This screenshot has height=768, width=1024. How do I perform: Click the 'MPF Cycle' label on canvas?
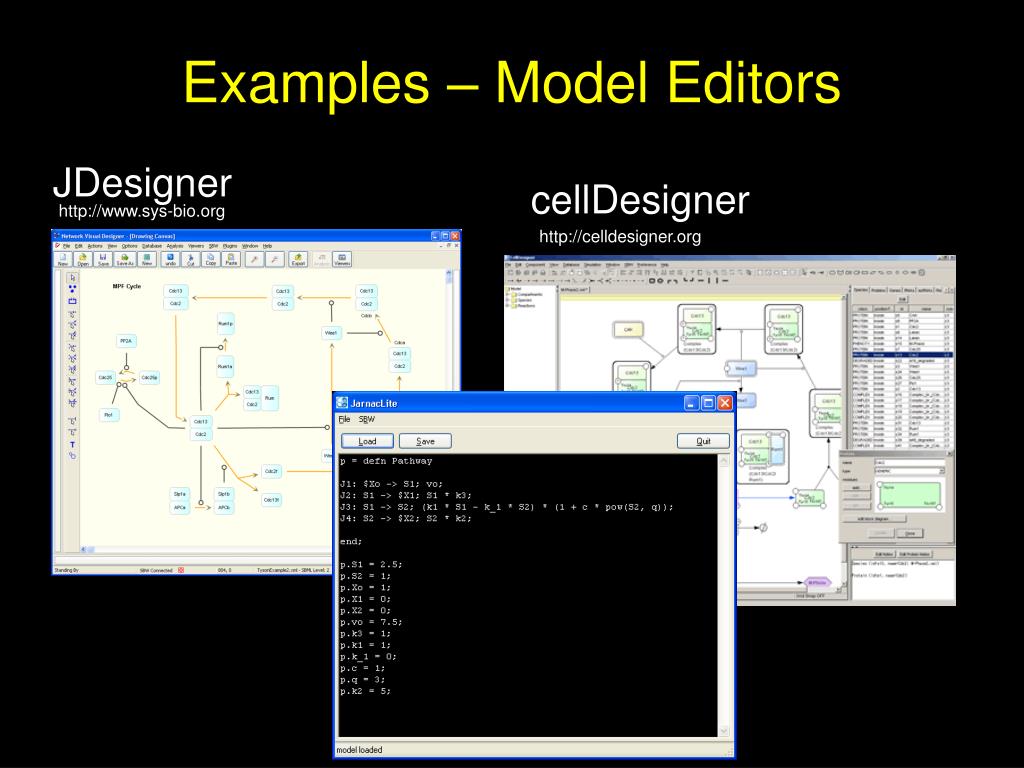click(x=127, y=286)
